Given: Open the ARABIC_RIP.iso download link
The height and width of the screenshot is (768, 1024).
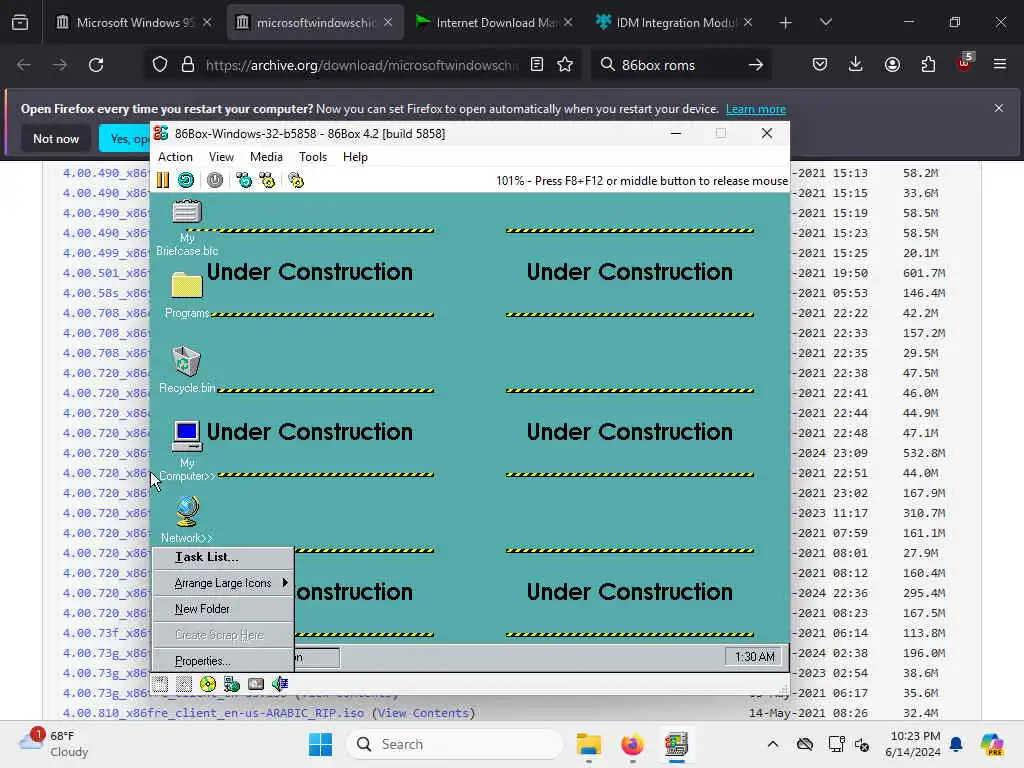Looking at the screenshot, I should (213, 713).
